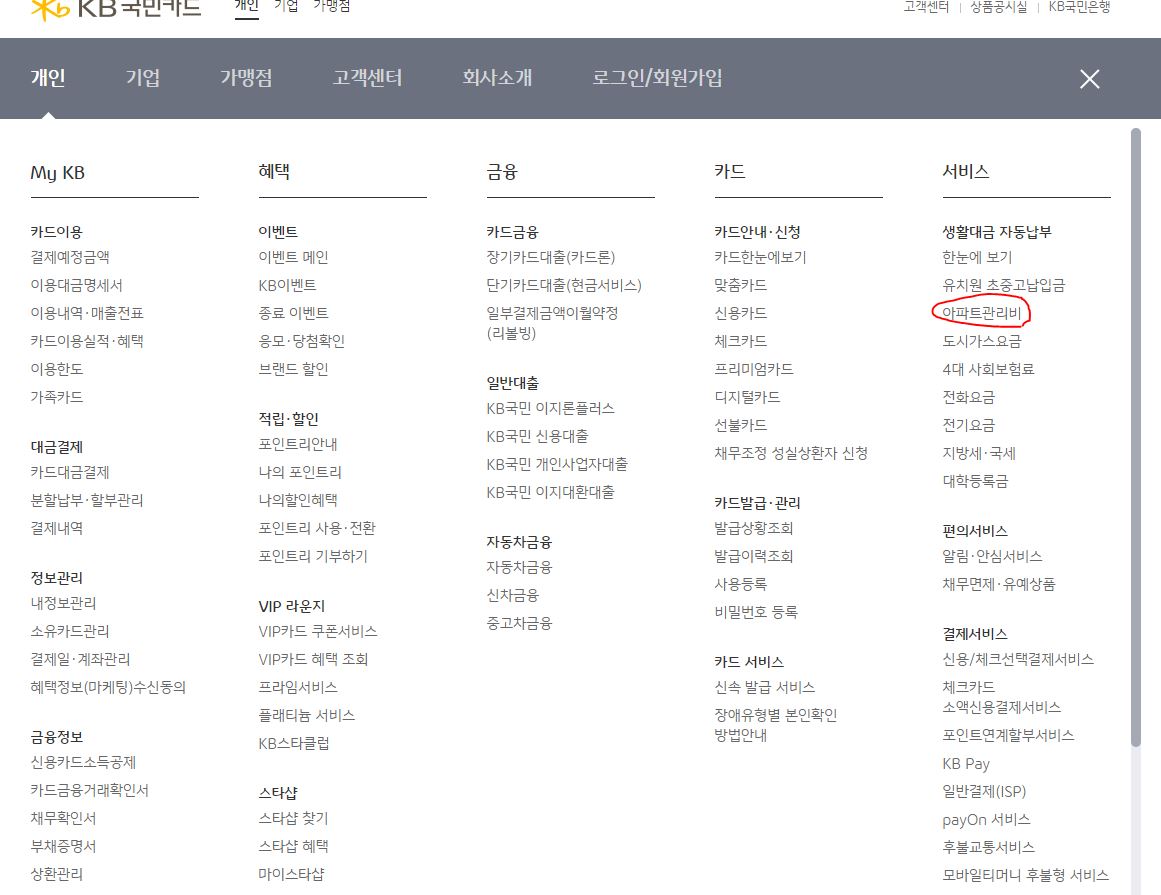
Task: Go to the 회사소개 menu tab
Action: coord(498,78)
